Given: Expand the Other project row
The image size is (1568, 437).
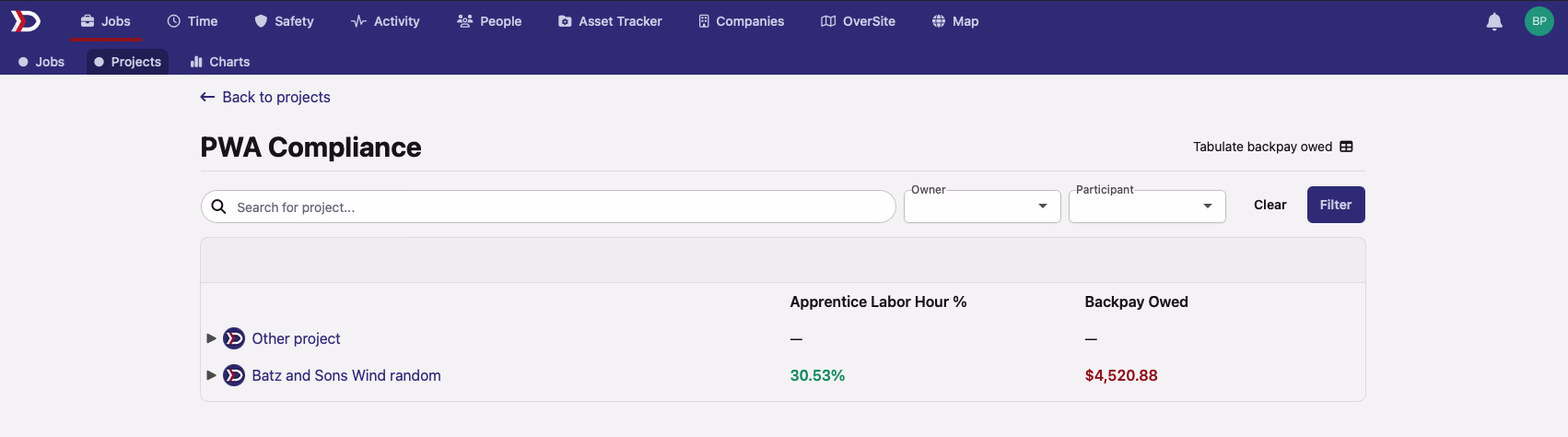Looking at the screenshot, I should coord(212,338).
